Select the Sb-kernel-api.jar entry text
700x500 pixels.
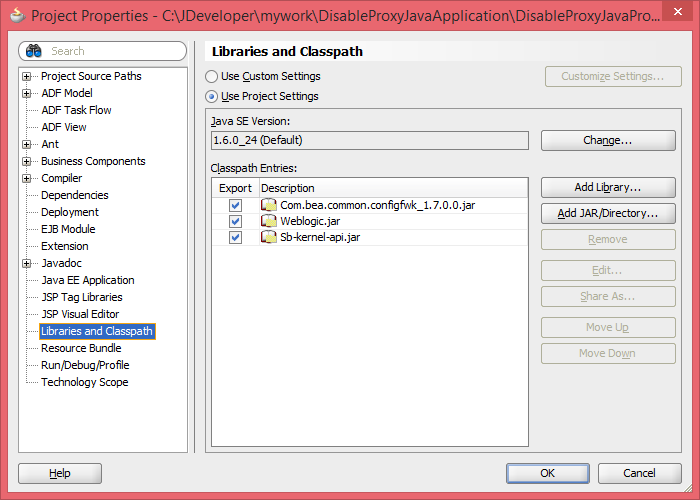(320, 238)
